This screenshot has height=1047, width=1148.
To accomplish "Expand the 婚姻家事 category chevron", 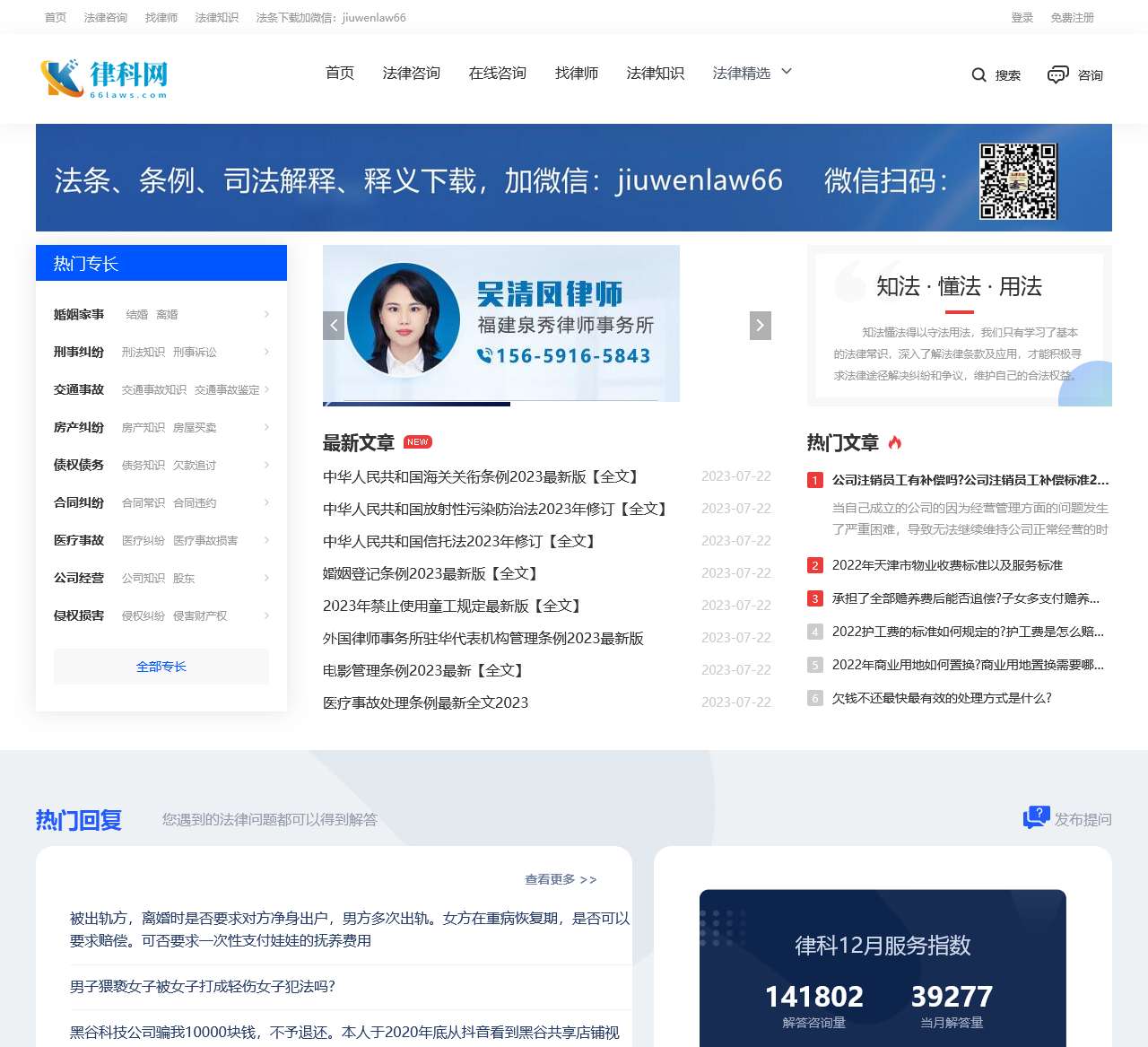I will (x=266, y=314).
